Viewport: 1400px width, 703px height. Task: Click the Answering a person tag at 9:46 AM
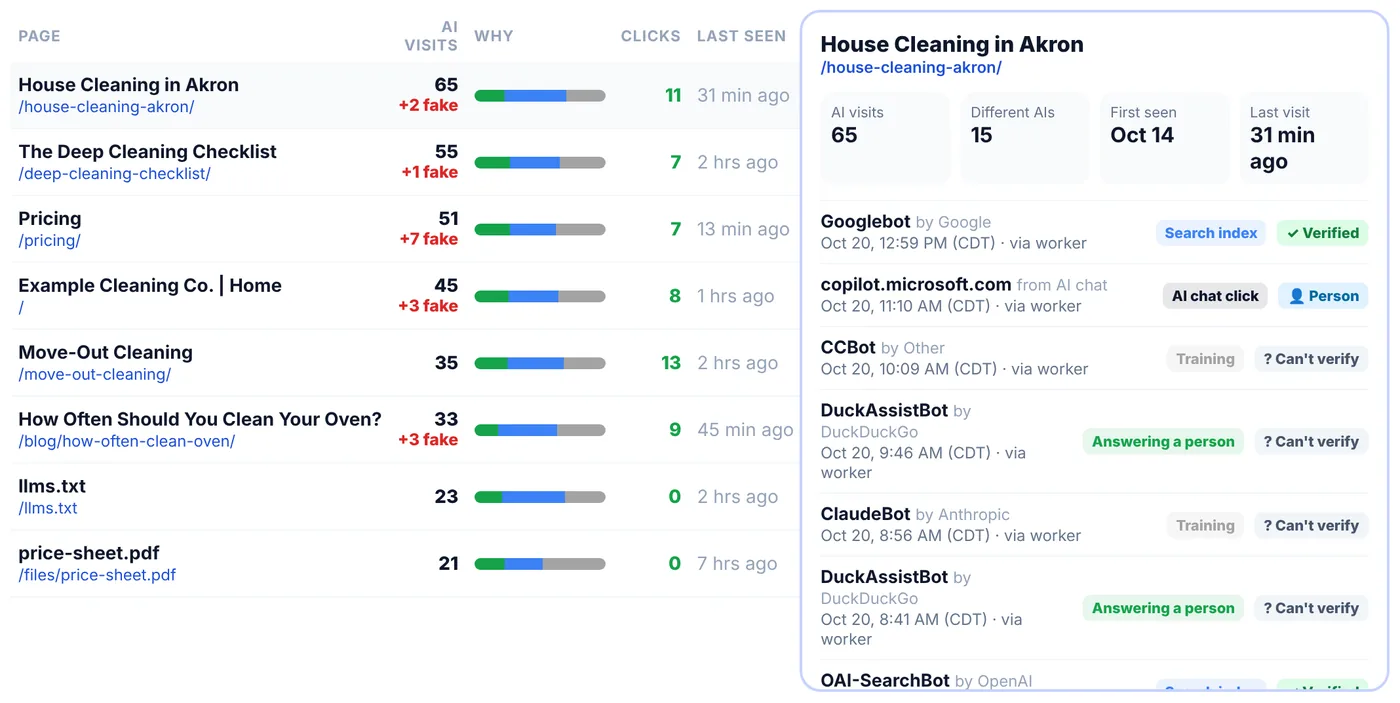point(1163,442)
